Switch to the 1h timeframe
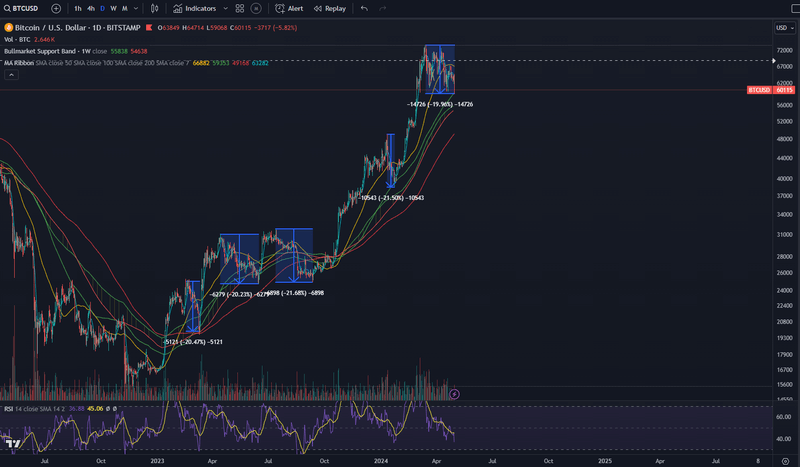This screenshot has width=800, height=467. [x=78, y=8]
